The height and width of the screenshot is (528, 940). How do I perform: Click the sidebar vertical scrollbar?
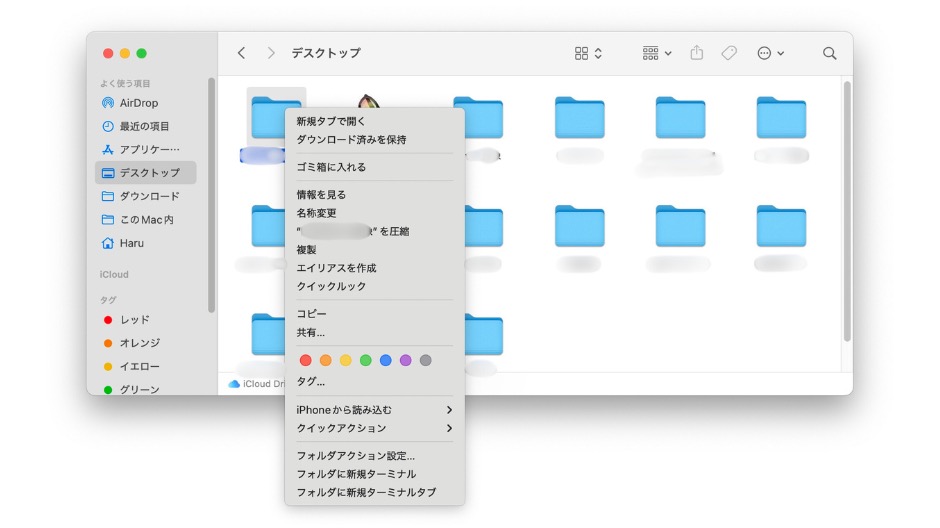(211, 195)
